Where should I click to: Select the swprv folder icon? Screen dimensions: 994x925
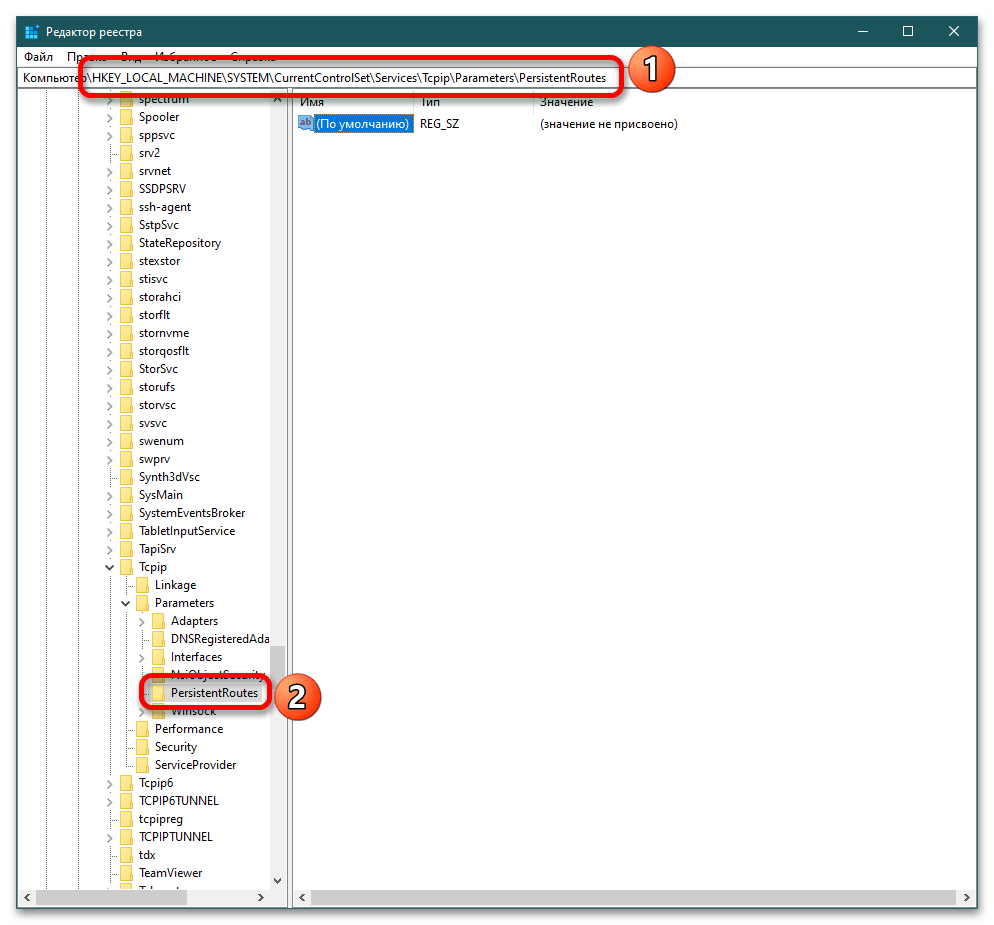127,459
